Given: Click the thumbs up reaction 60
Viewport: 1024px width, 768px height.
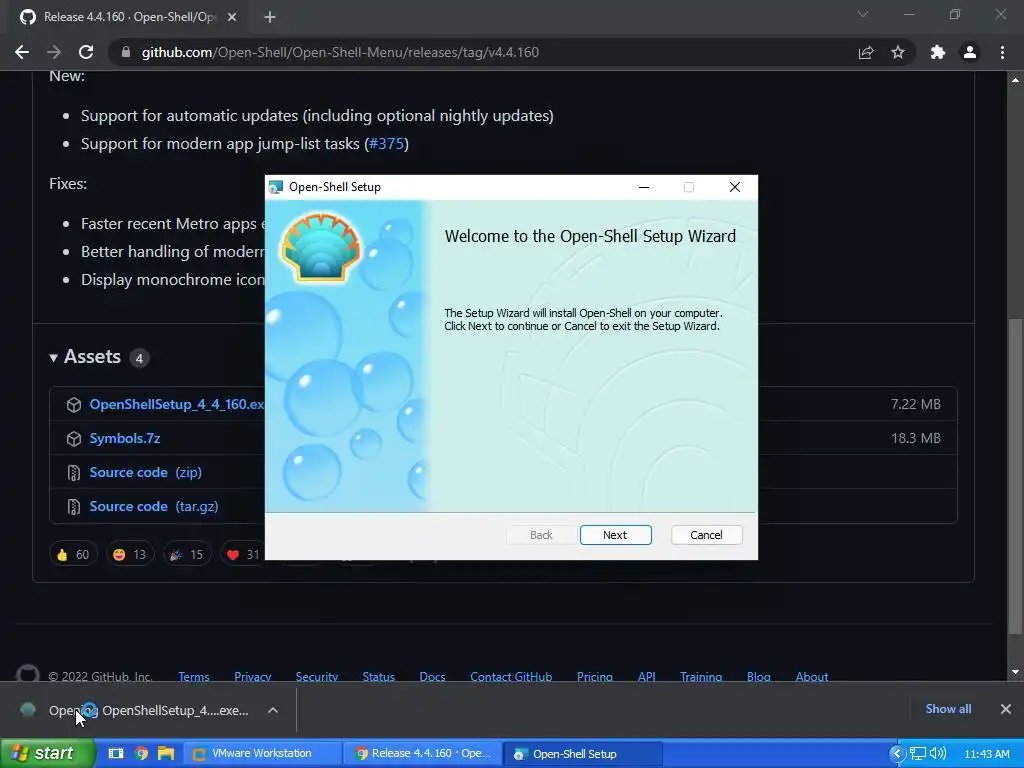Looking at the screenshot, I should point(73,554).
